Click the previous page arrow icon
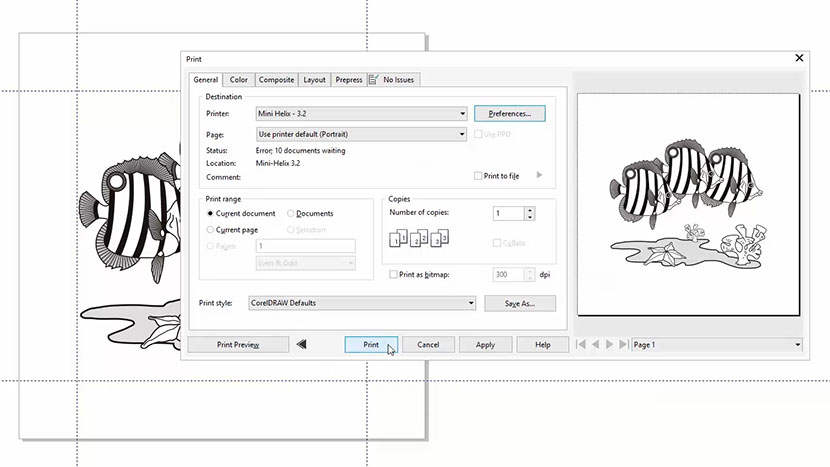The image size is (830, 467). point(596,344)
